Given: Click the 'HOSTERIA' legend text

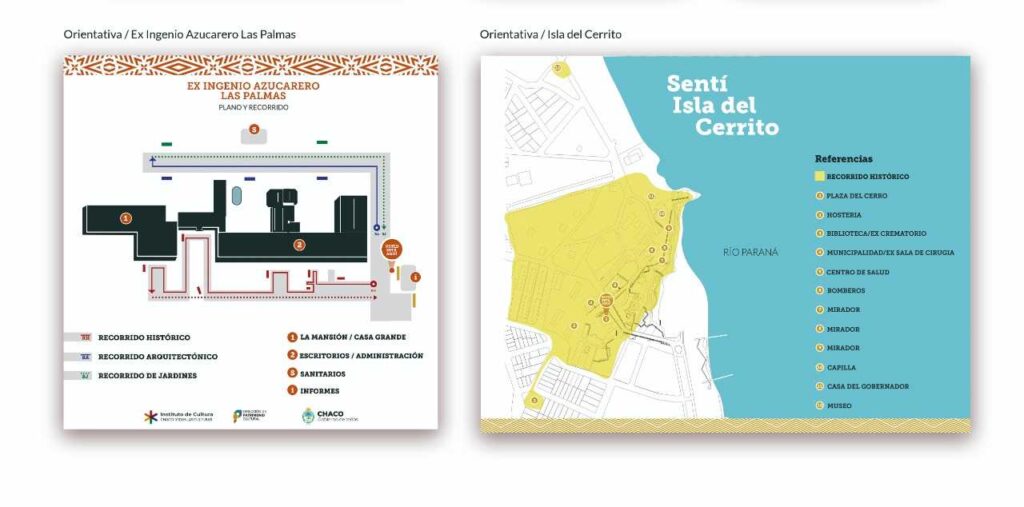Looking at the screenshot, I should (844, 215).
